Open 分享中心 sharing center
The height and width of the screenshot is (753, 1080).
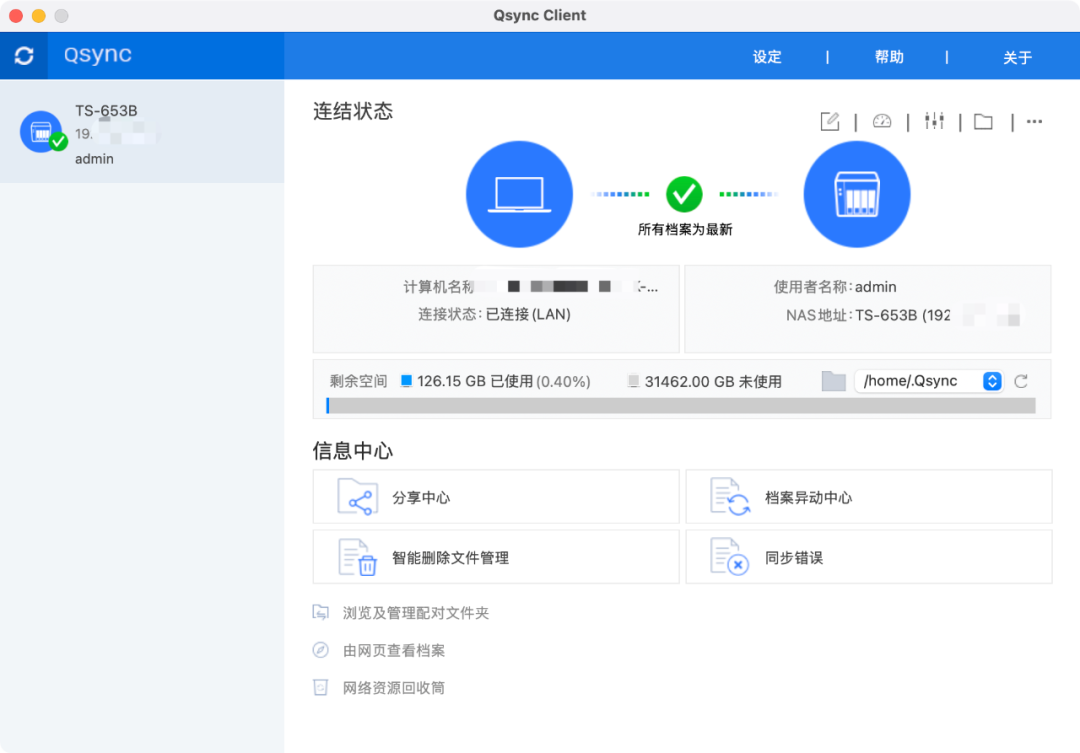click(x=496, y=497)
